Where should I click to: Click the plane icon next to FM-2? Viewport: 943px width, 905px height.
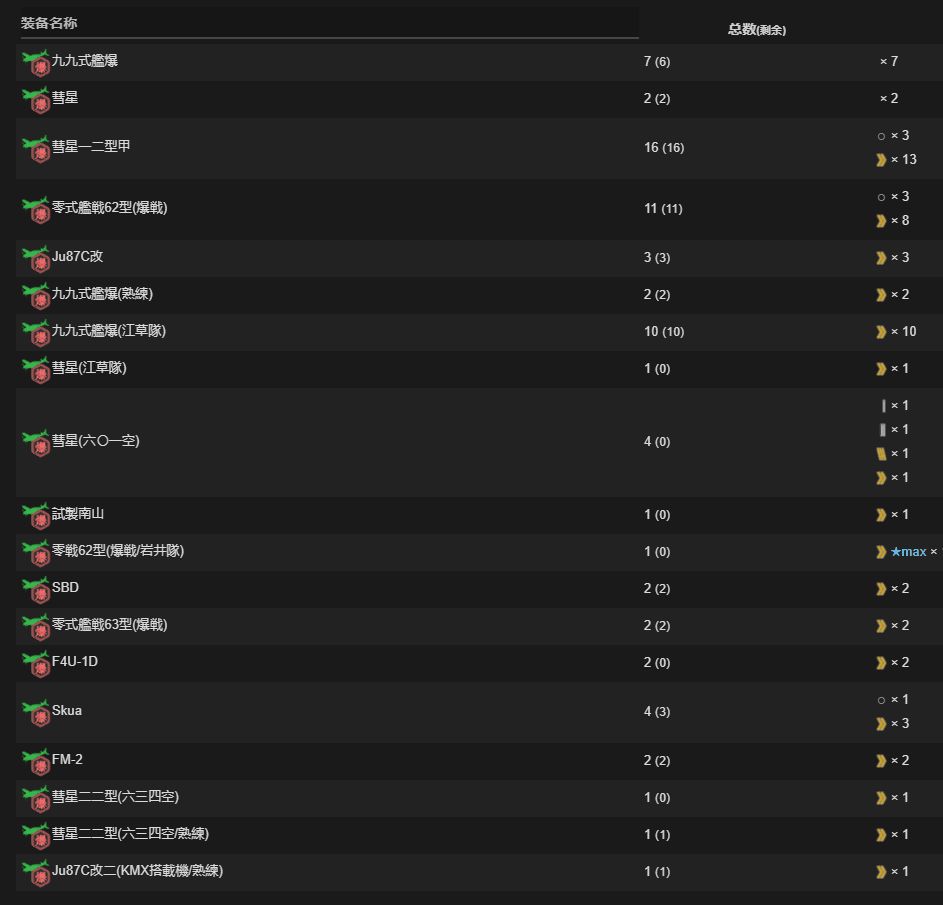pyautogui.click(x=36, y=761)
